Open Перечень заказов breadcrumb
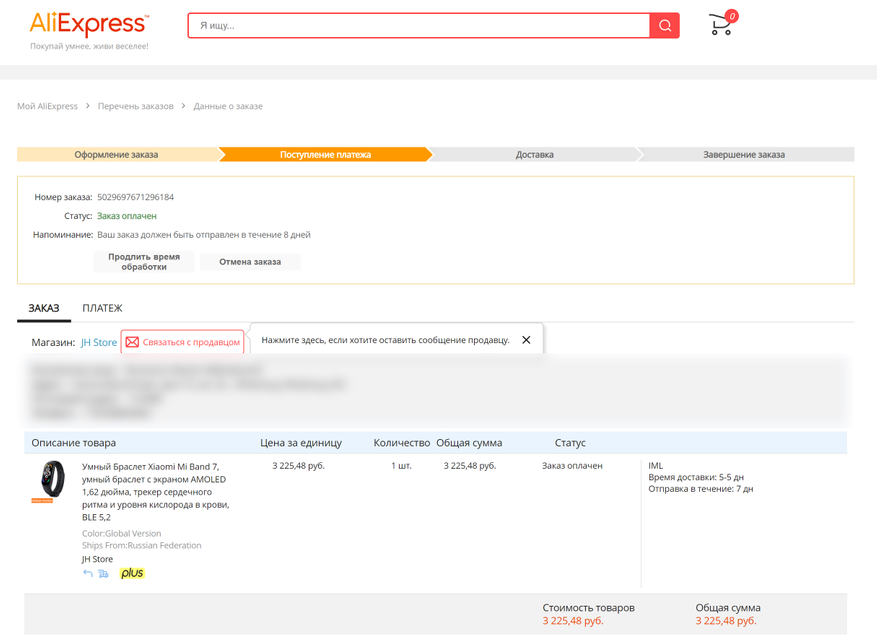This screenshot has height=641, width=877. coord(136,106)
